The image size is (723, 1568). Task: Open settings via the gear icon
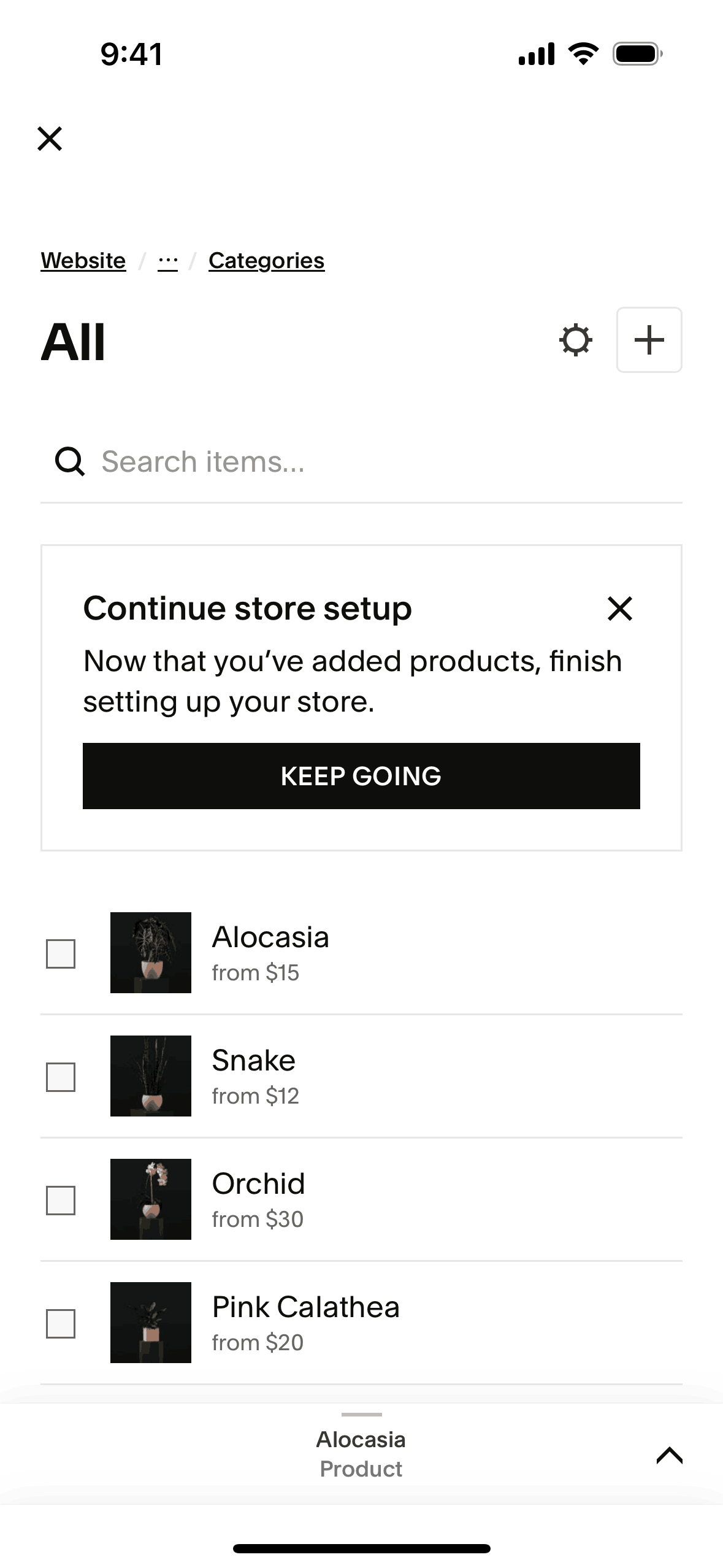click(575, 340)
